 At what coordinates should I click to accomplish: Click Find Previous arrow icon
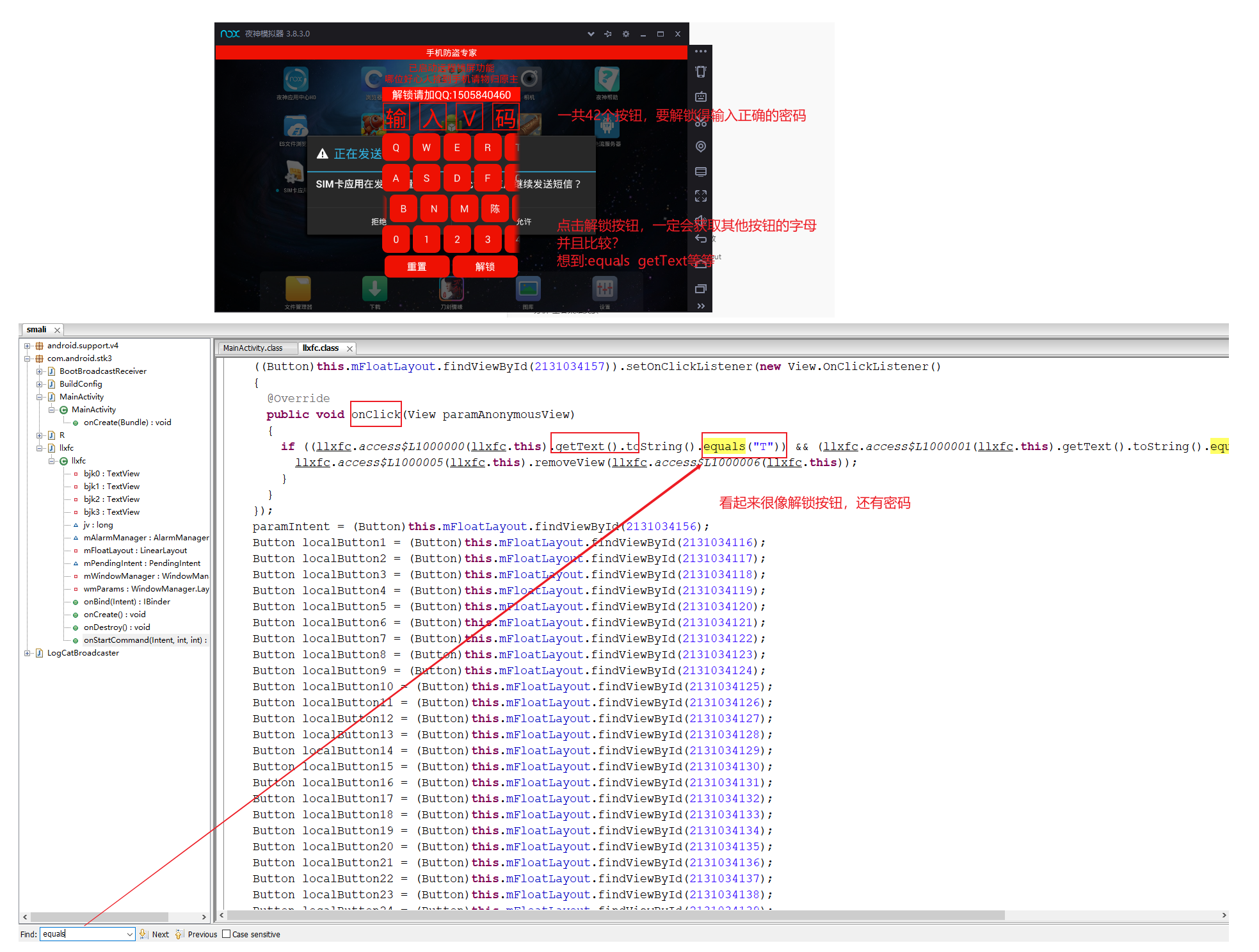pos(179,934)
